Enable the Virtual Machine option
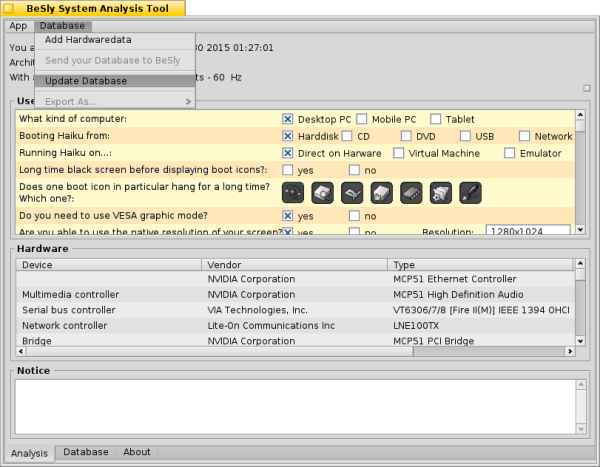600x467 pixels. [x=399, y=153]
